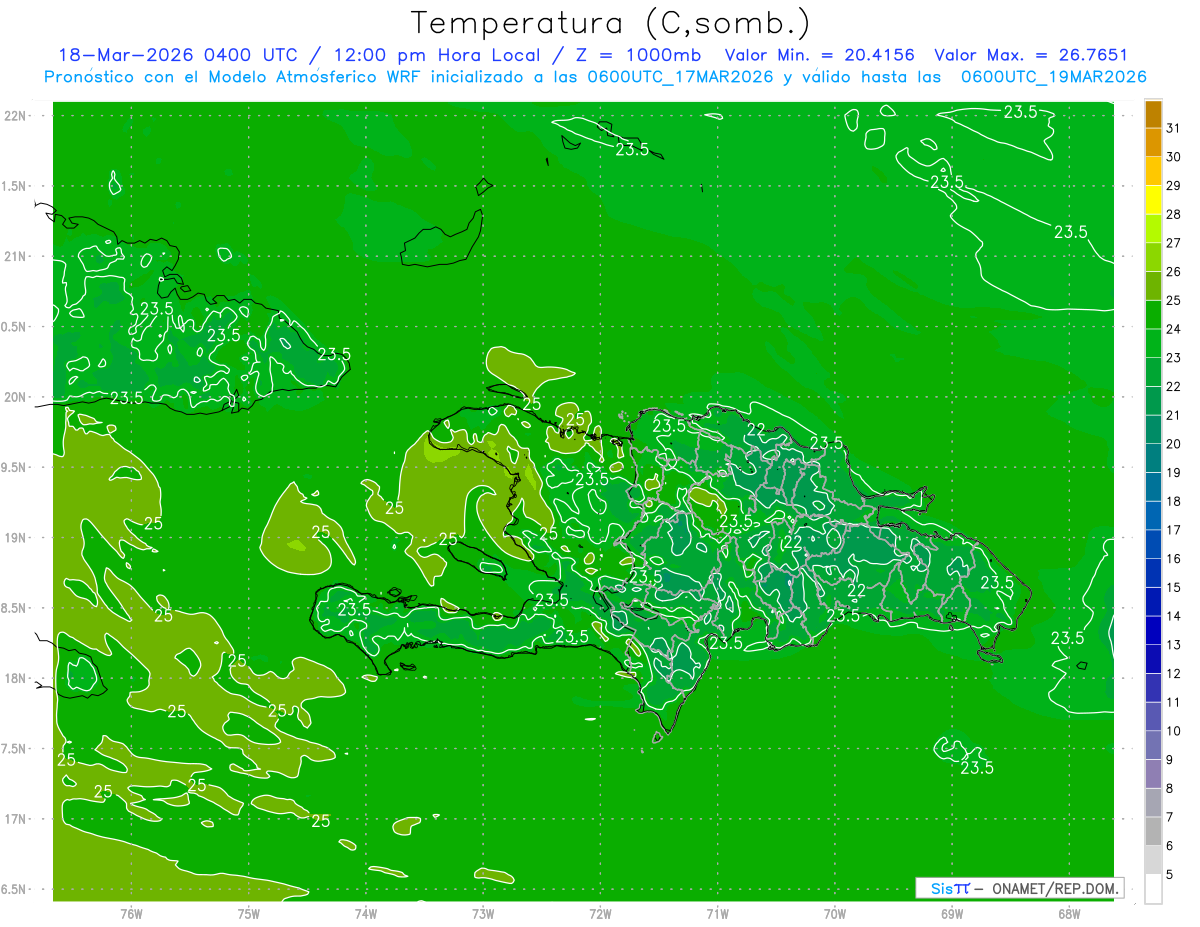The image size is (1200, 927).
Task: Click the '11' value on the color scale
Action: 1174,702
